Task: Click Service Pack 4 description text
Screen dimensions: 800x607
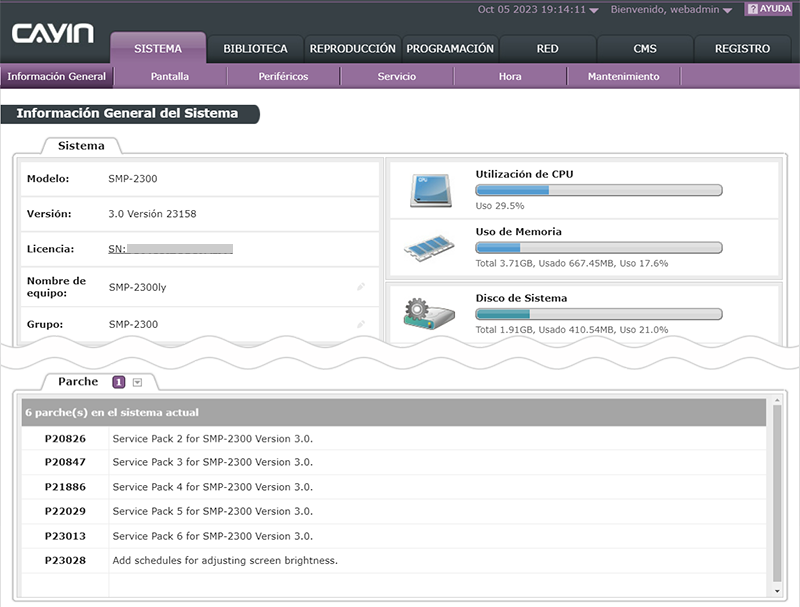Action: point(213,487)
